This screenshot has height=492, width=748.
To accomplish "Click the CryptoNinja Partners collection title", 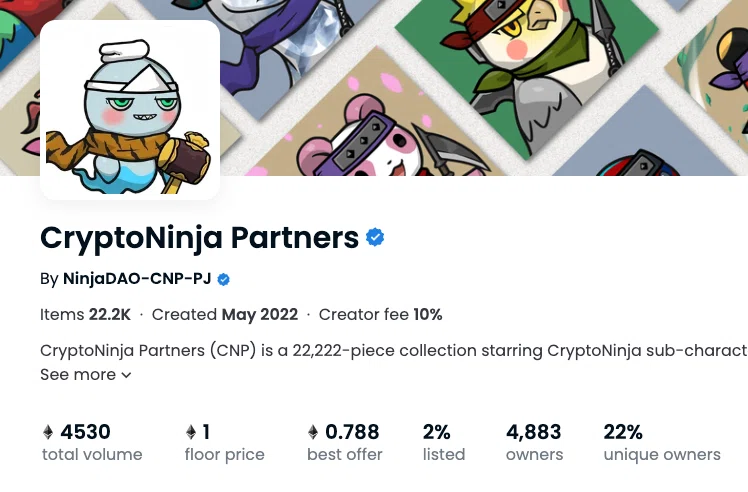I will (199, 237).
